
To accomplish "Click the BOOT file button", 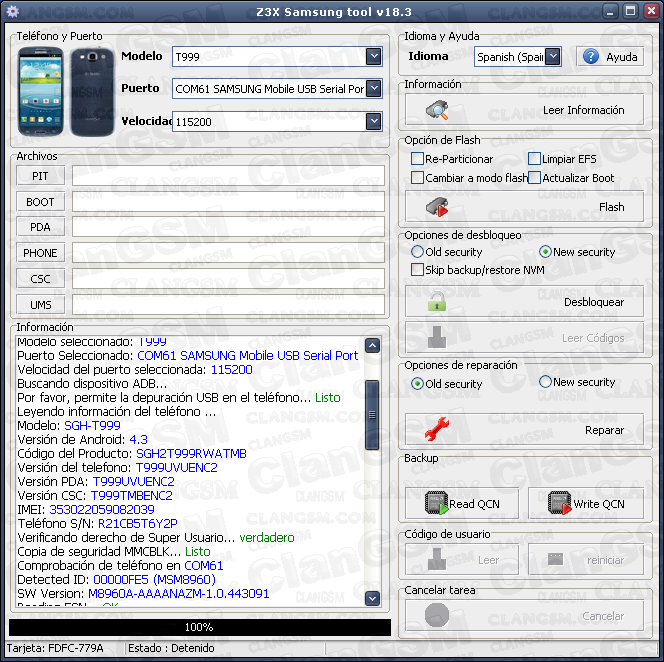I will pos(40,202).
